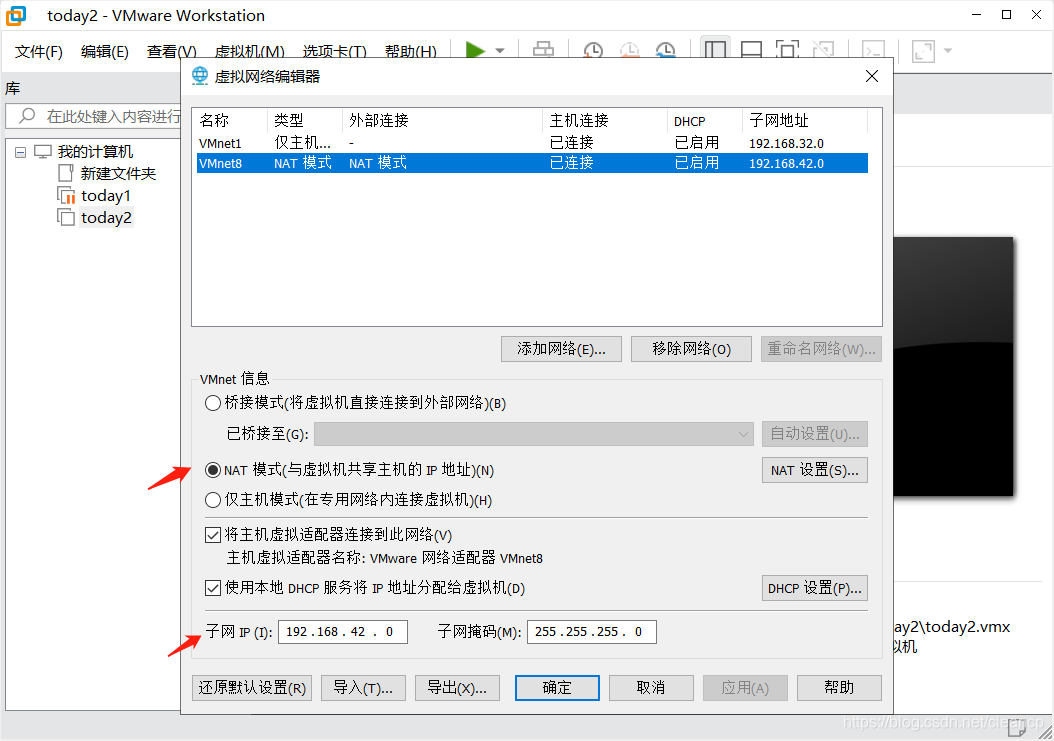Viewport: 1054px width, 741px height.
Task: Click the 取消 button
Action: click(651, 688)
